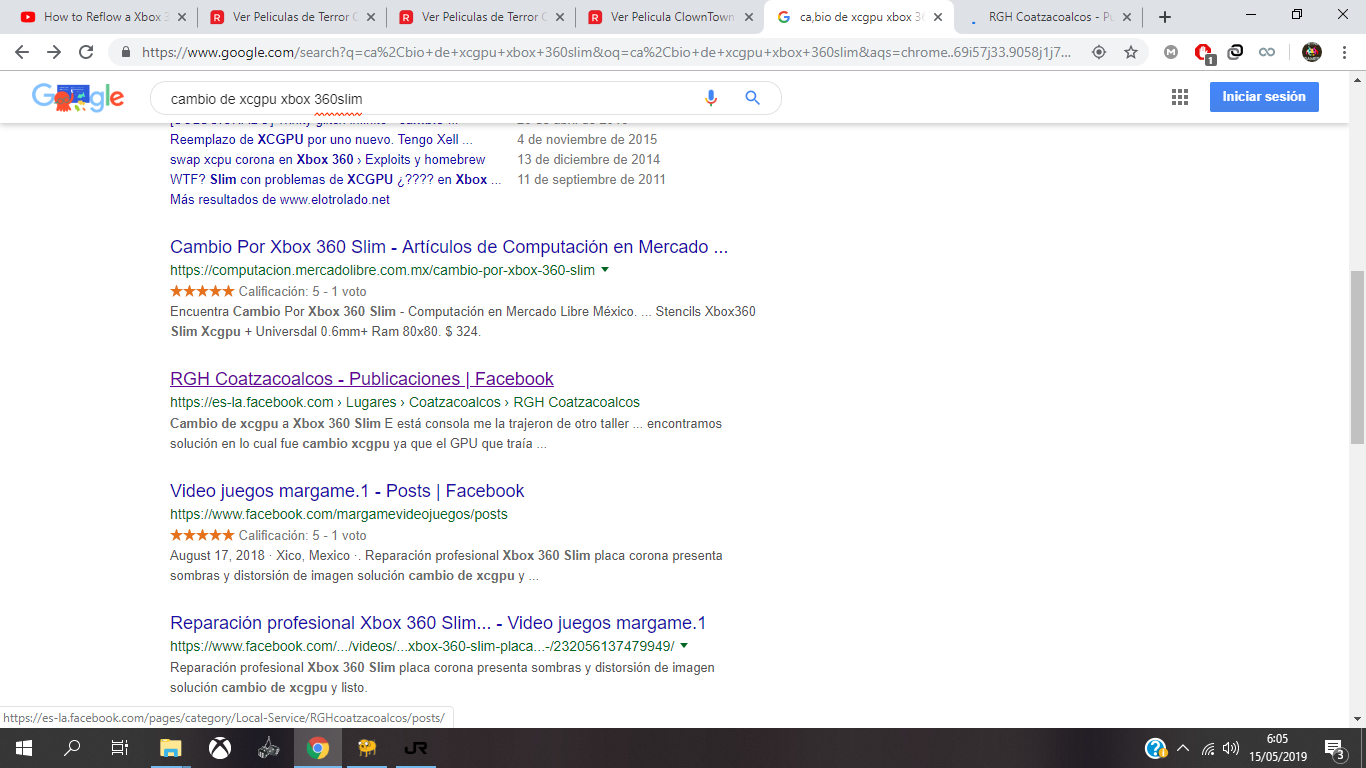Click the Iniciar sesión button
Viewport: 1366px width, 768px height.
(x=1264, y=97)
